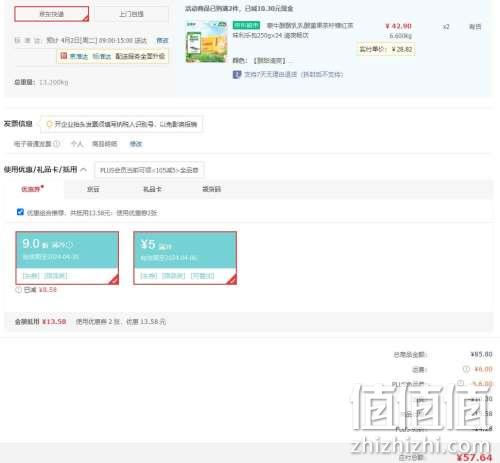Collapse the 使用优惠/礼品卡/抵用 section chevron
The width and height of the screenshot is (500, 463).
pyautogui.click(x=84, y=170)
